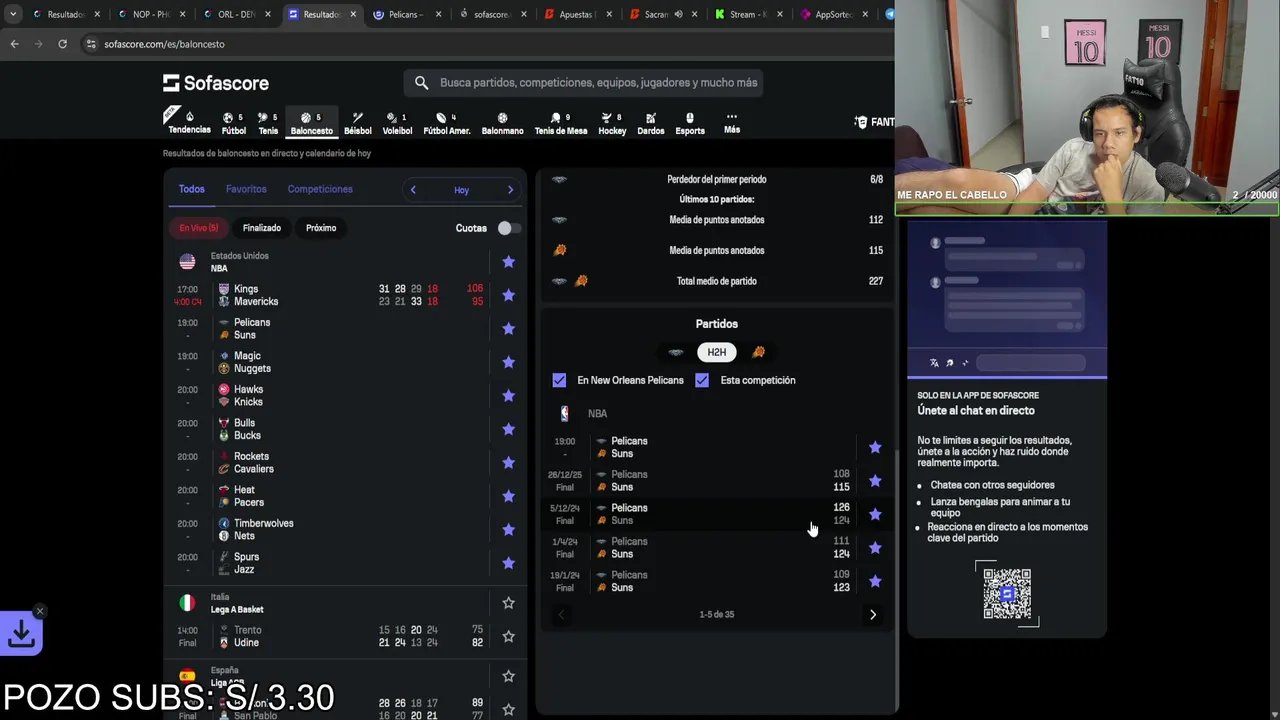
Task: Open the Tenis sports section
Action: (268, 123)
